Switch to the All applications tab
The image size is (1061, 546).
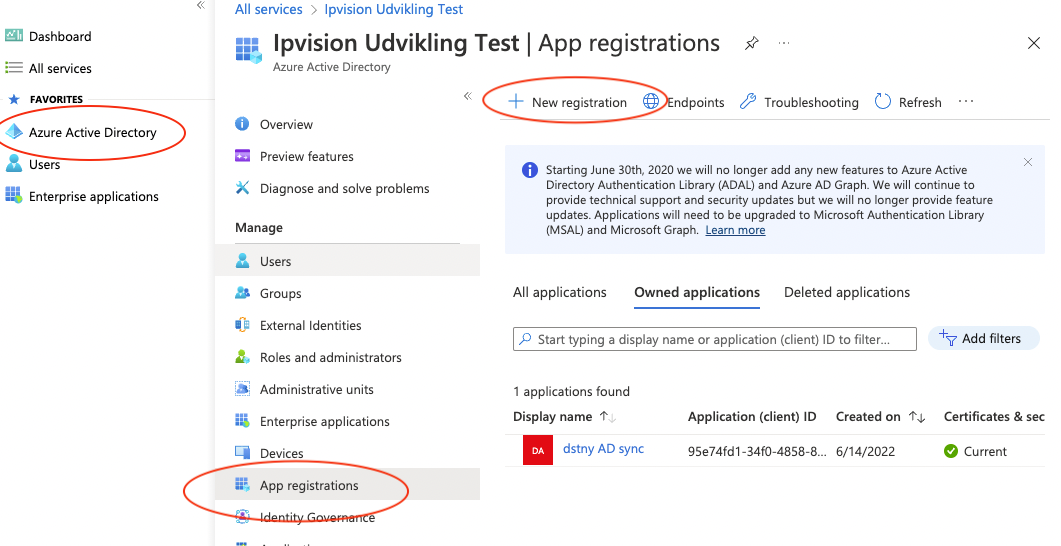click(560, 292)
